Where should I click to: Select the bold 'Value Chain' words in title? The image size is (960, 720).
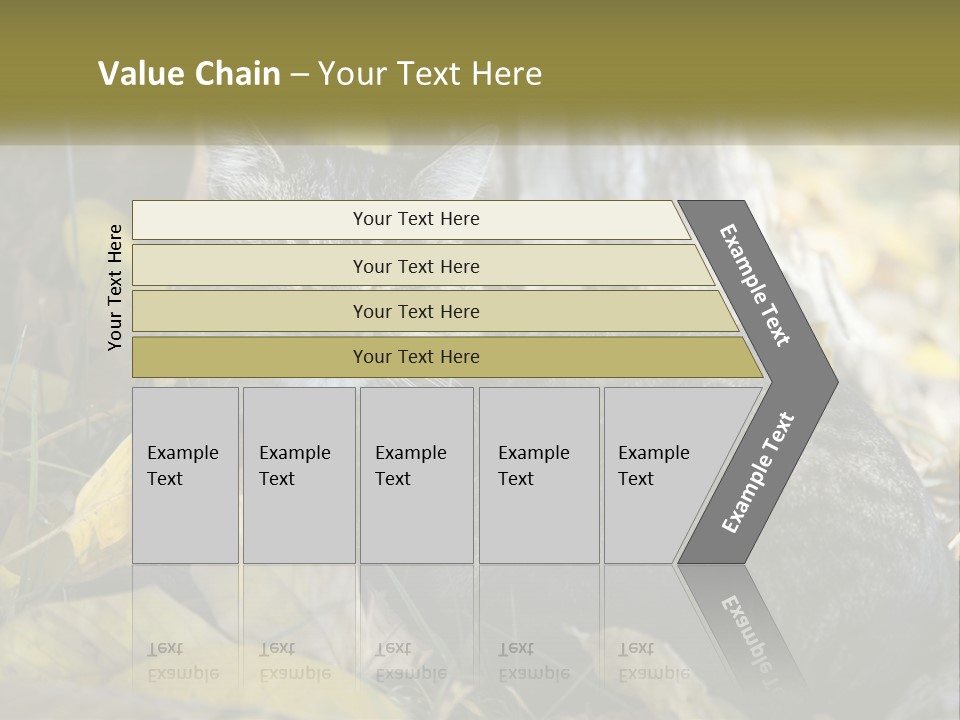pyautogui.click(x=189, y=74)
